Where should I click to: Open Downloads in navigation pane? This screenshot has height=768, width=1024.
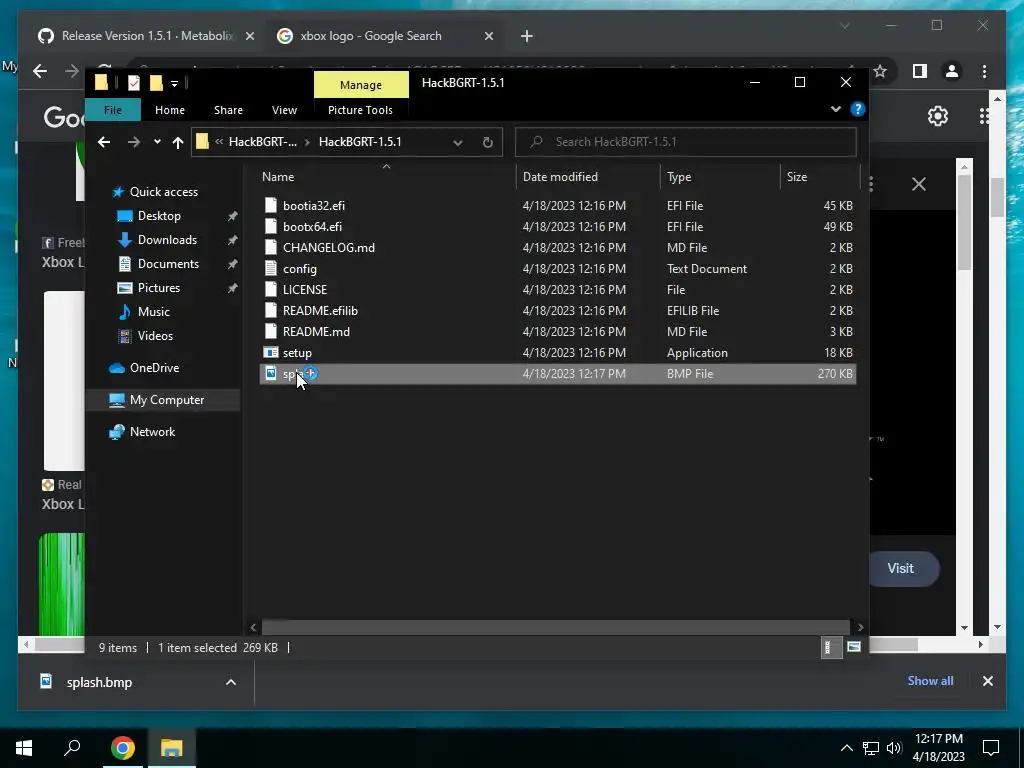[167, 240]
